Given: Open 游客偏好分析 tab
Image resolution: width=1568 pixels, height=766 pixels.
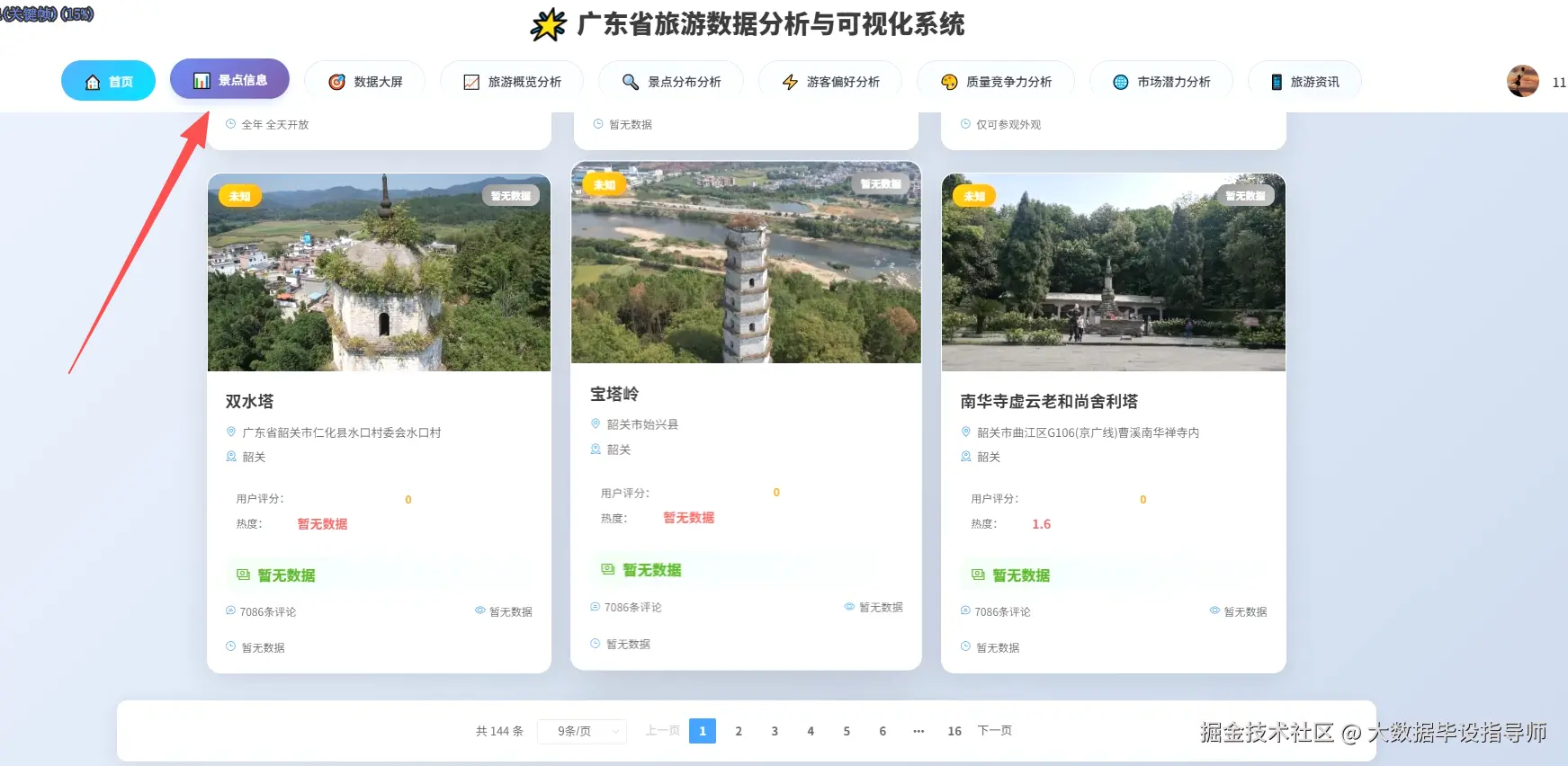Looking at the screenshot, I should coord(830,82).
